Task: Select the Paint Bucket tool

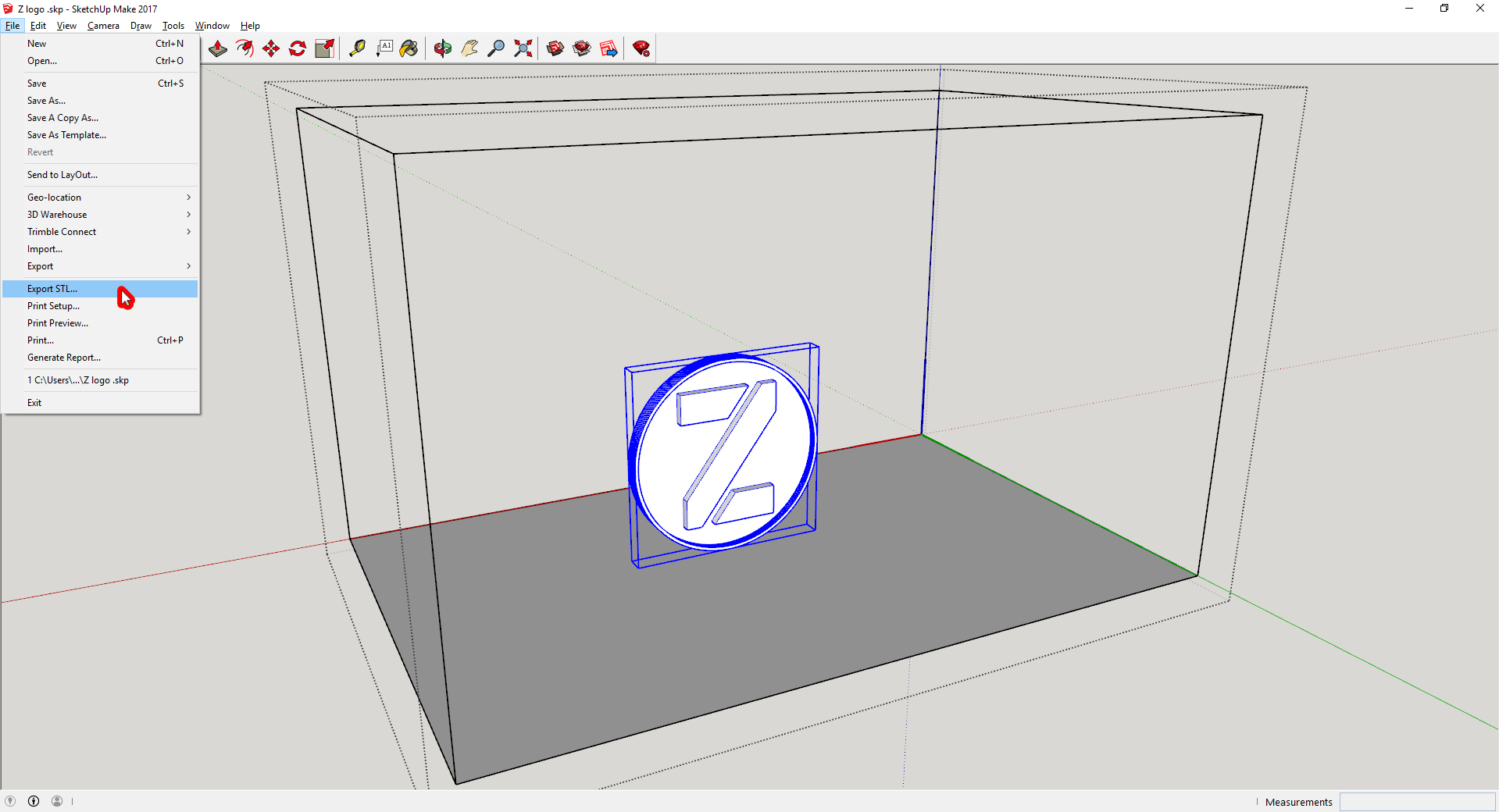Action: (x=409, y=49)
